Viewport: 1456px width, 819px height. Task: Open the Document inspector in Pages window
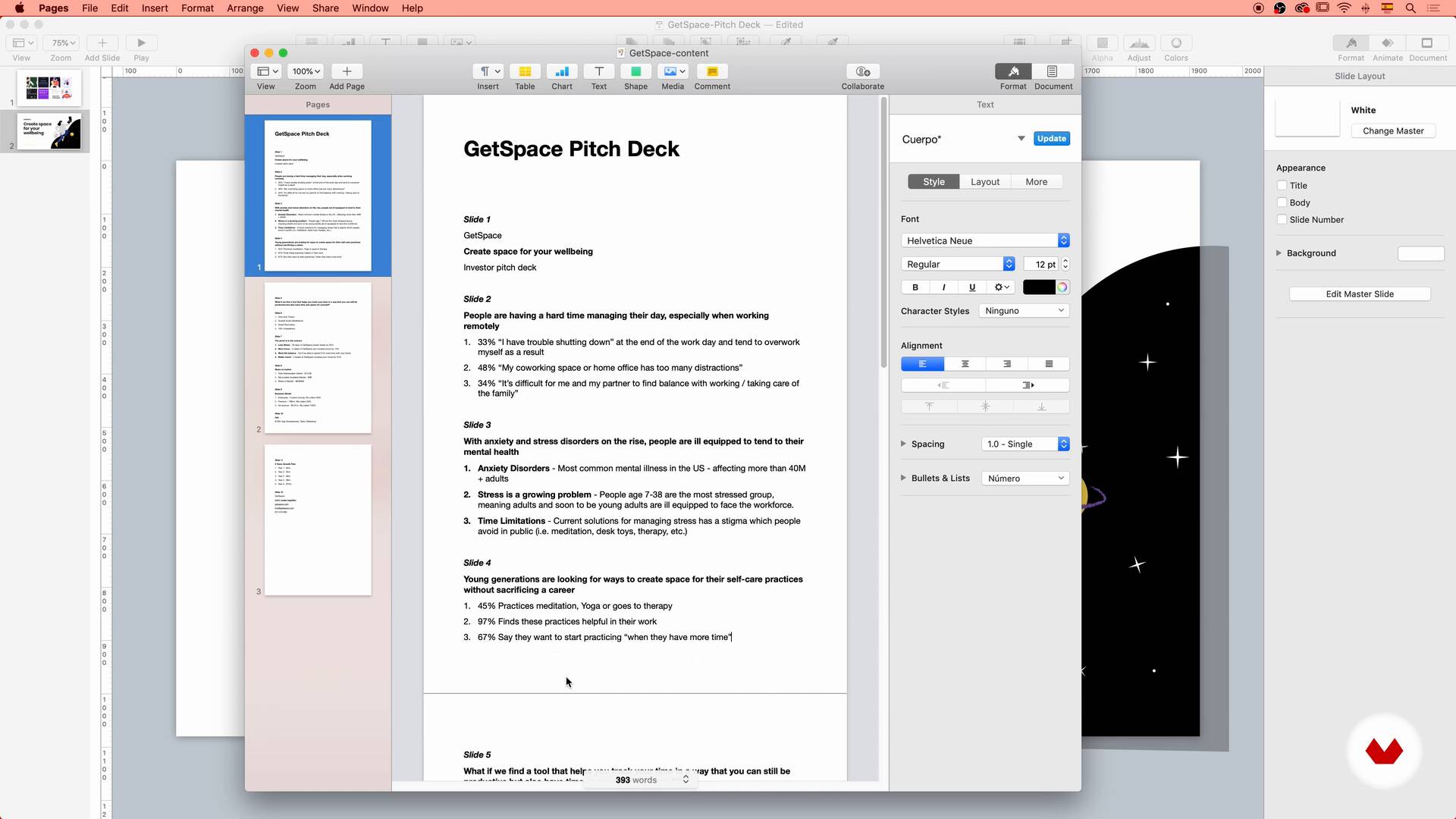[1053, 71]
